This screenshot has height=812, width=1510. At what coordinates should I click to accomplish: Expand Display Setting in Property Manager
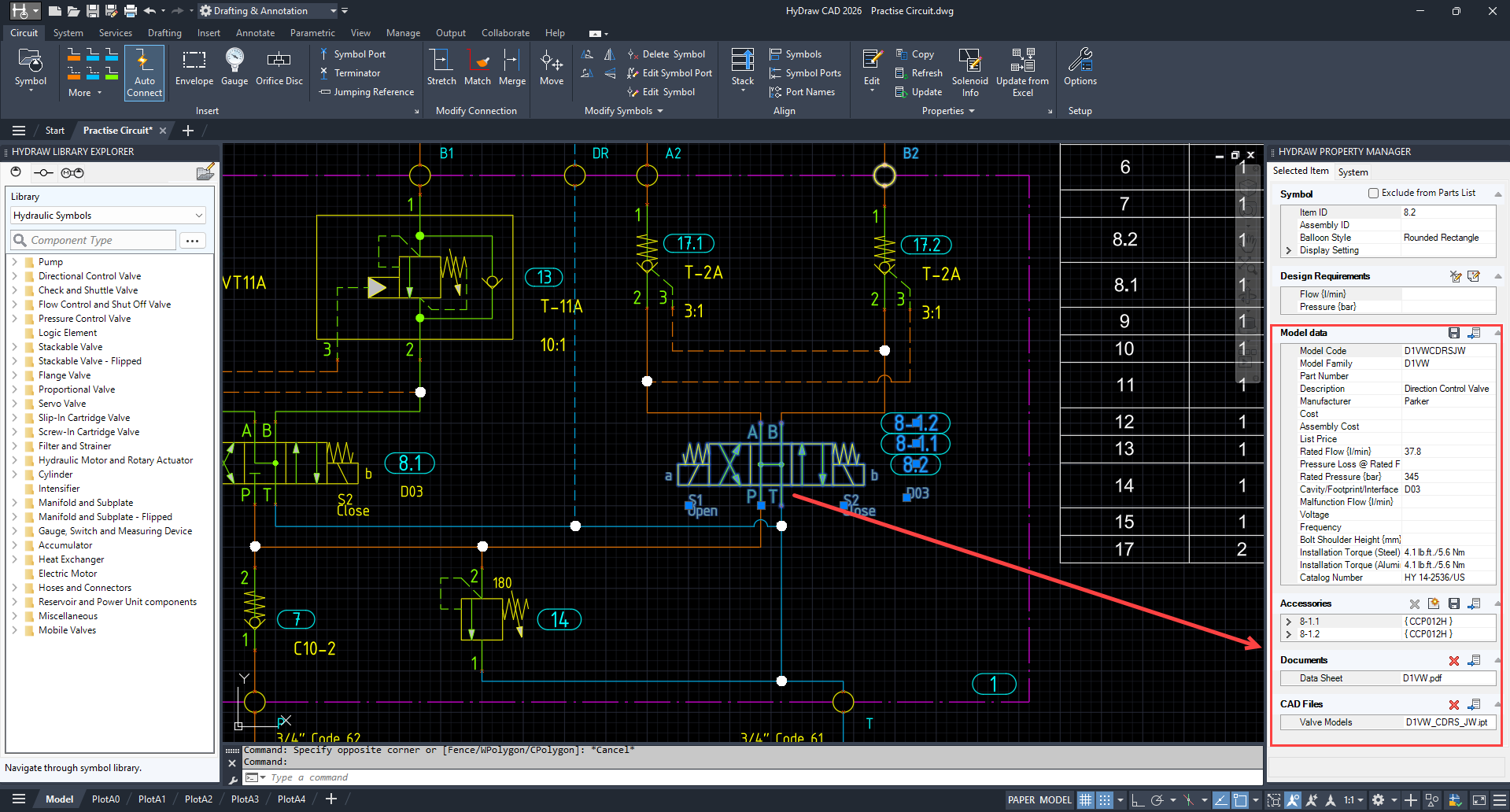click(x=1289, y=250)
